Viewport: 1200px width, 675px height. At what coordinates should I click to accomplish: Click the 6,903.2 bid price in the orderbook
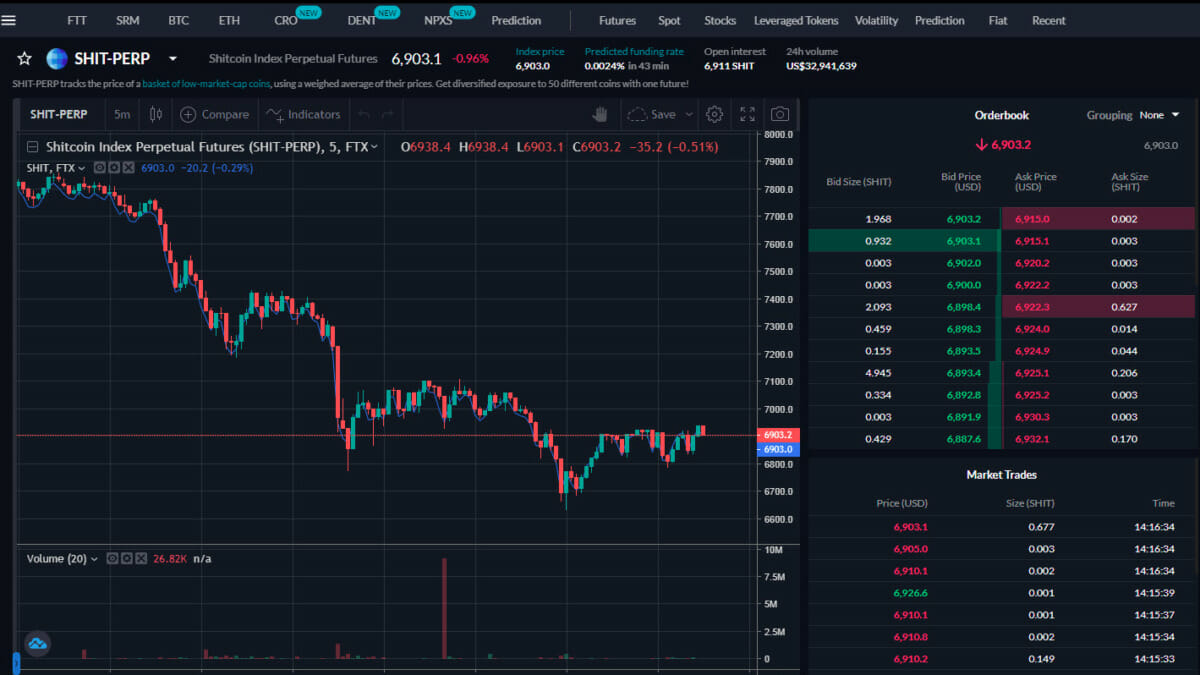click(x=963, y=219)
